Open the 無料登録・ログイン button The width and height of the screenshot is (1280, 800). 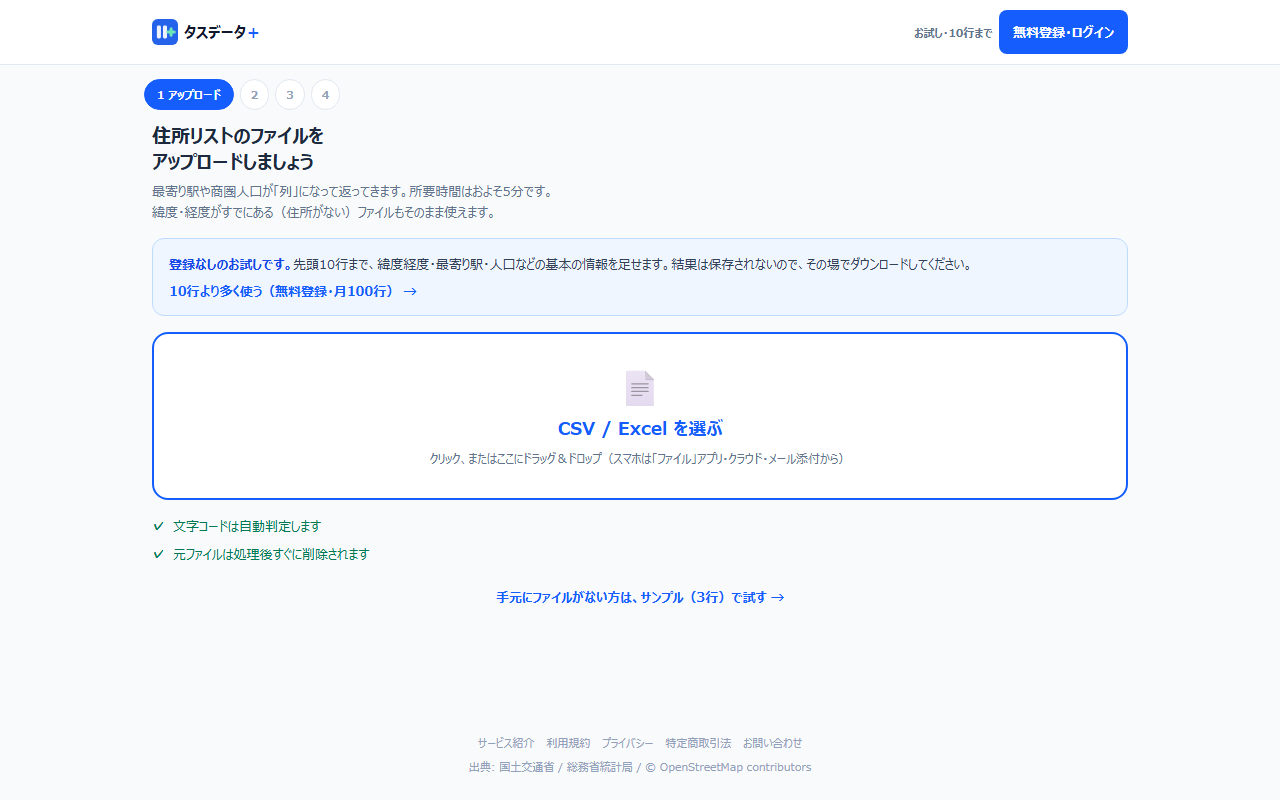[x=1063, y=32]
